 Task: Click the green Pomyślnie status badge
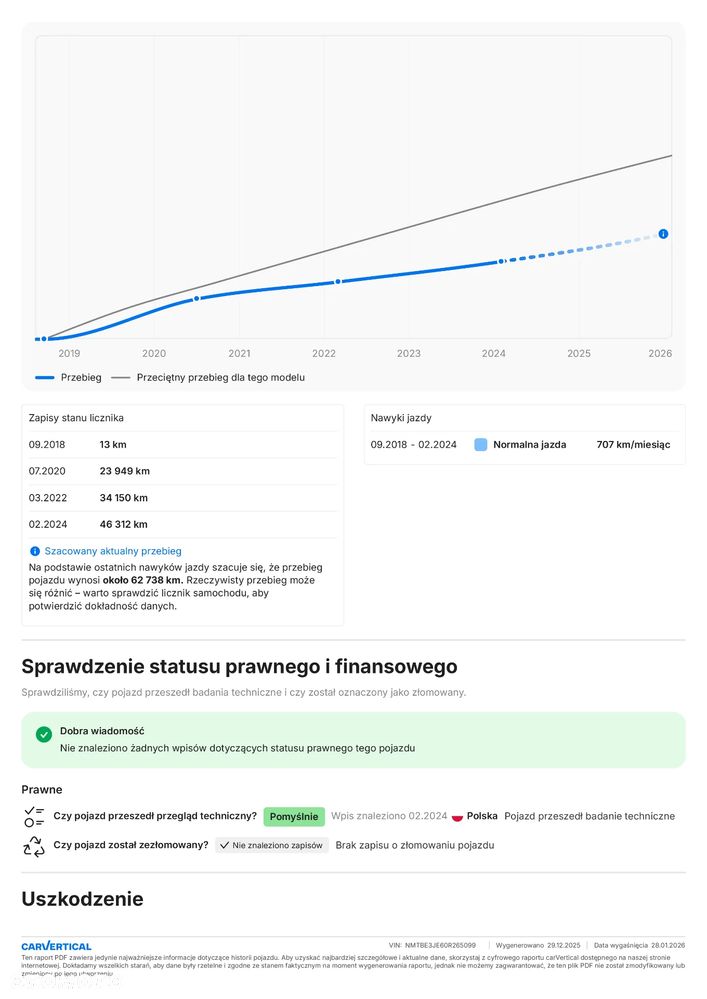click(294, 816)
